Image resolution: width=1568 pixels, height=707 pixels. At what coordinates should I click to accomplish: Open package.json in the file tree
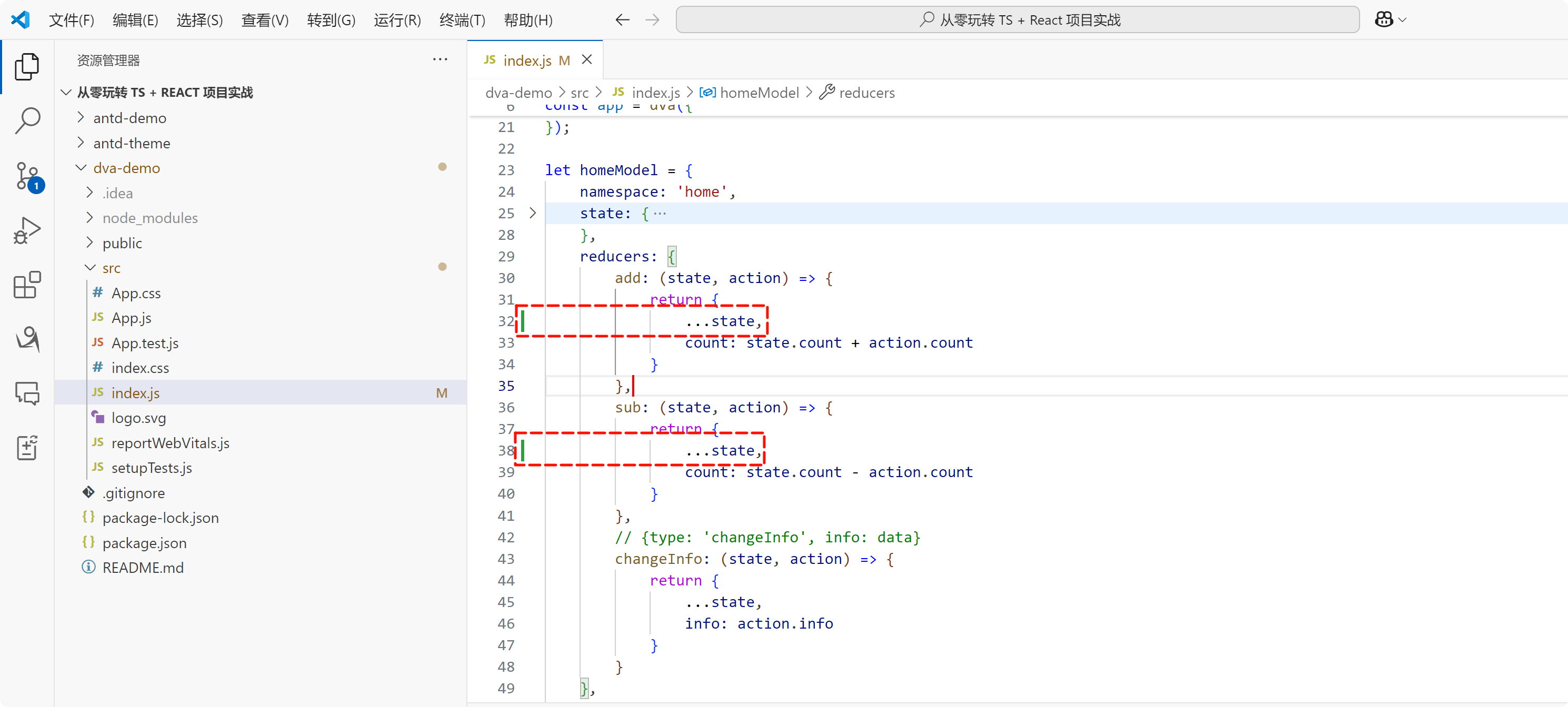pyautogui.click(x=144, y=543)
